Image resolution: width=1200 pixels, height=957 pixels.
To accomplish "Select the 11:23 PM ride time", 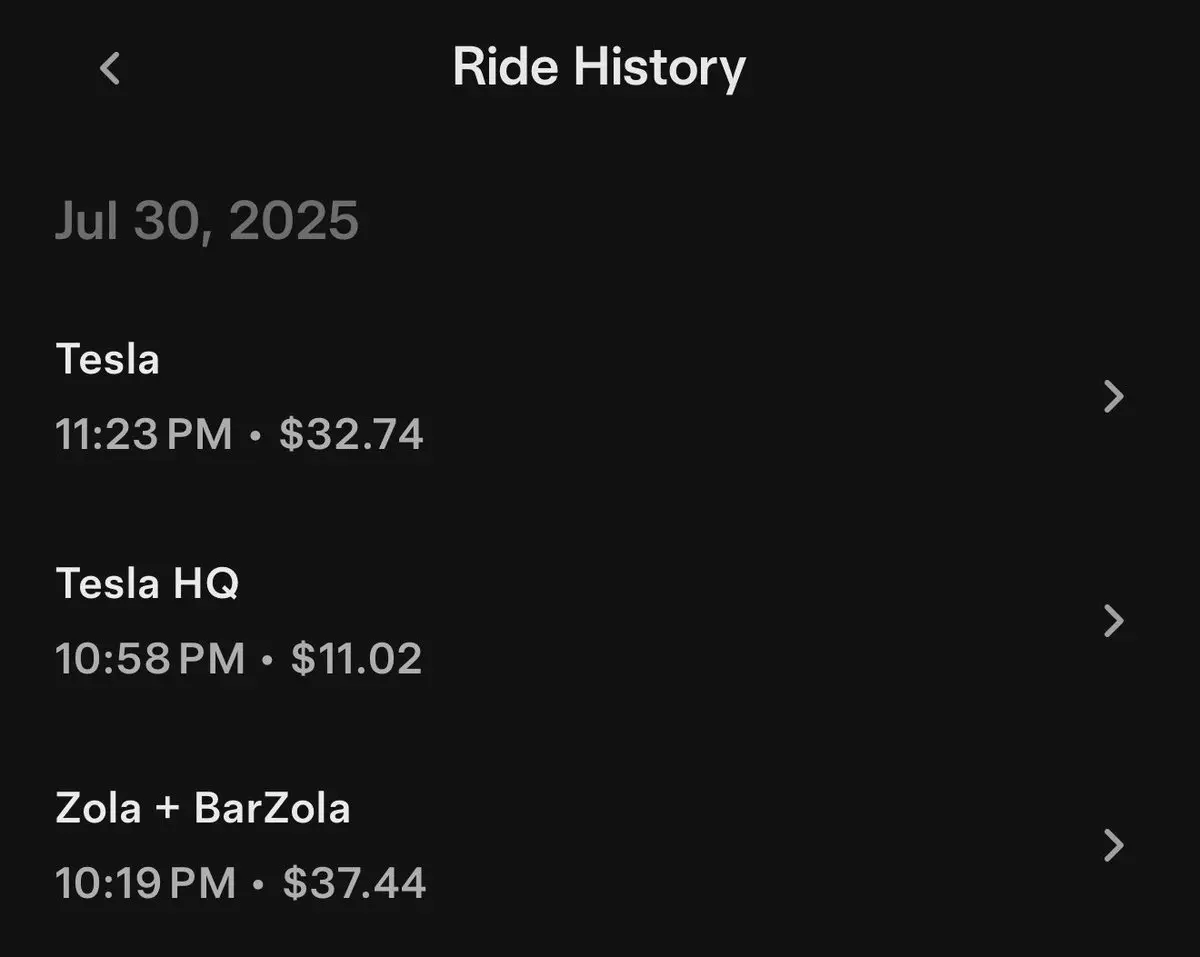I will [144, 435].
